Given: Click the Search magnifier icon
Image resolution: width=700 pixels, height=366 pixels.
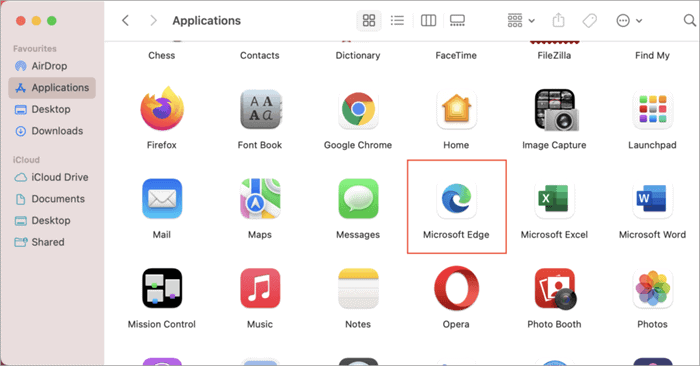Looking at the screenshot, I should [689, 20].
